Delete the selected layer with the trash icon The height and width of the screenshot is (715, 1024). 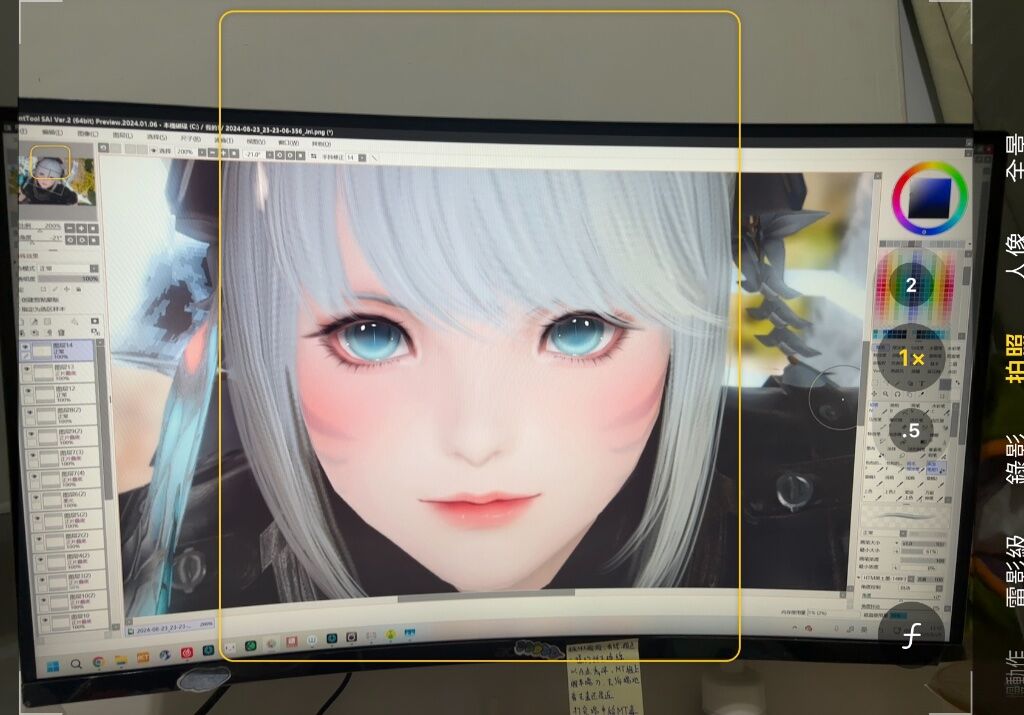[x=61, y=332]
